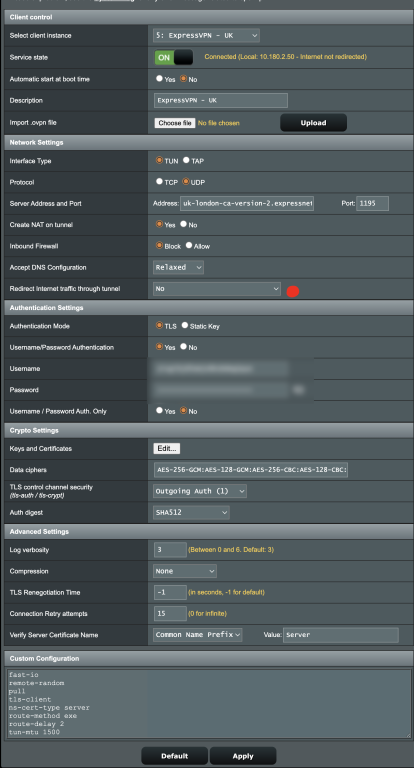
Task: Select TCP protocol radio button
Action: pyautogui.click(x=159, y=181)
